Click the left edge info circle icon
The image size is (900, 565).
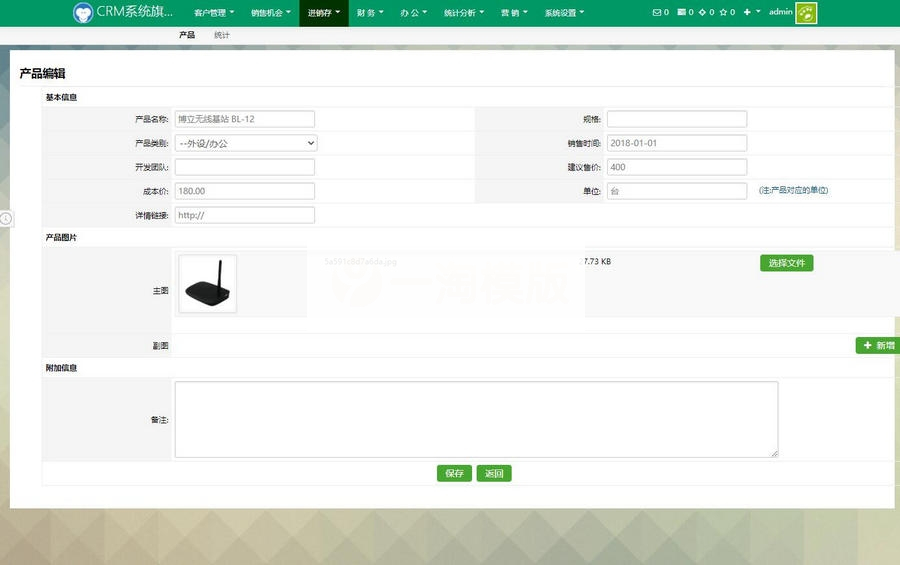pyautogui.click(x=5, y=219)
